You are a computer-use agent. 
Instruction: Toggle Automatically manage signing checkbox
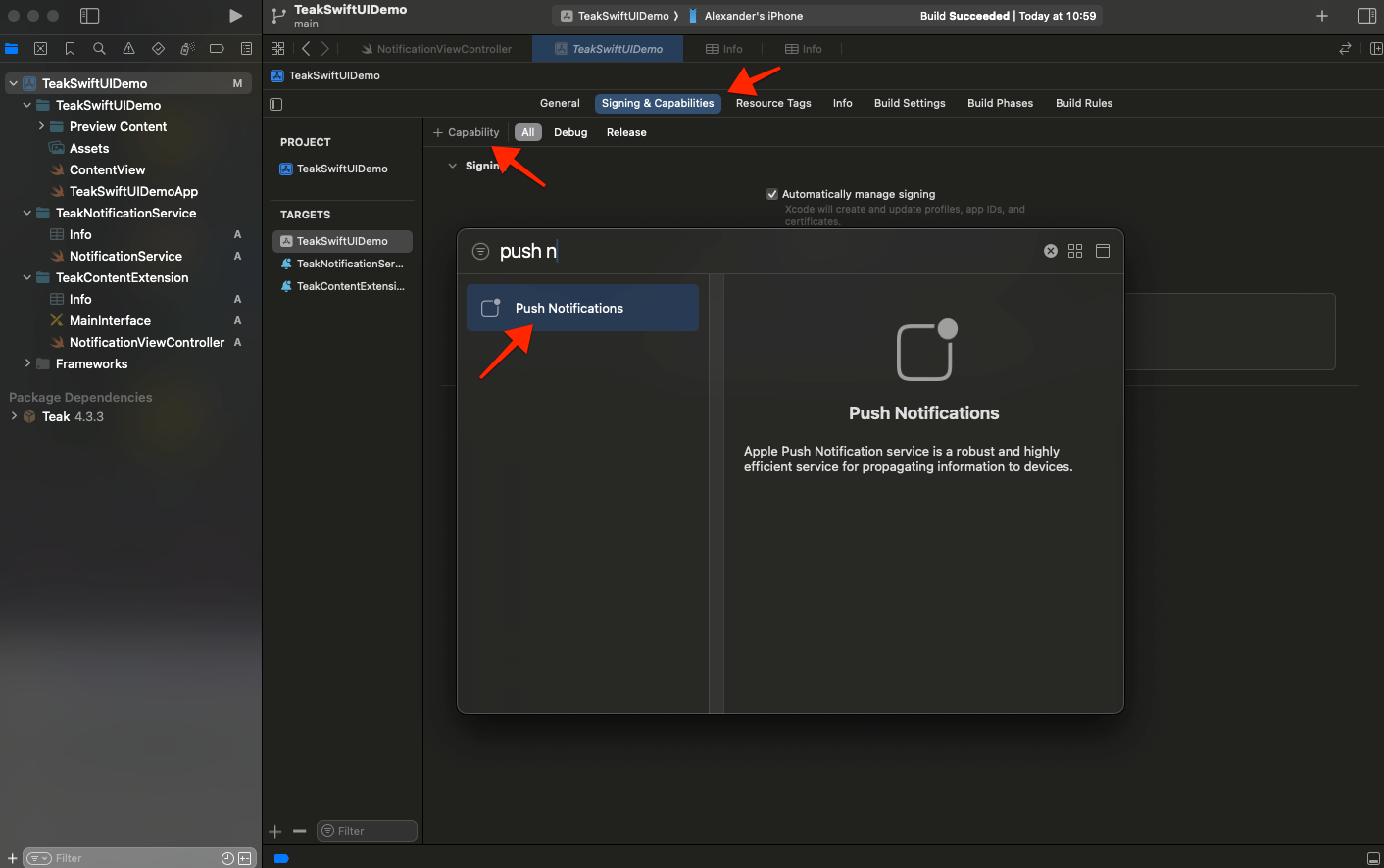click(772, 194)
